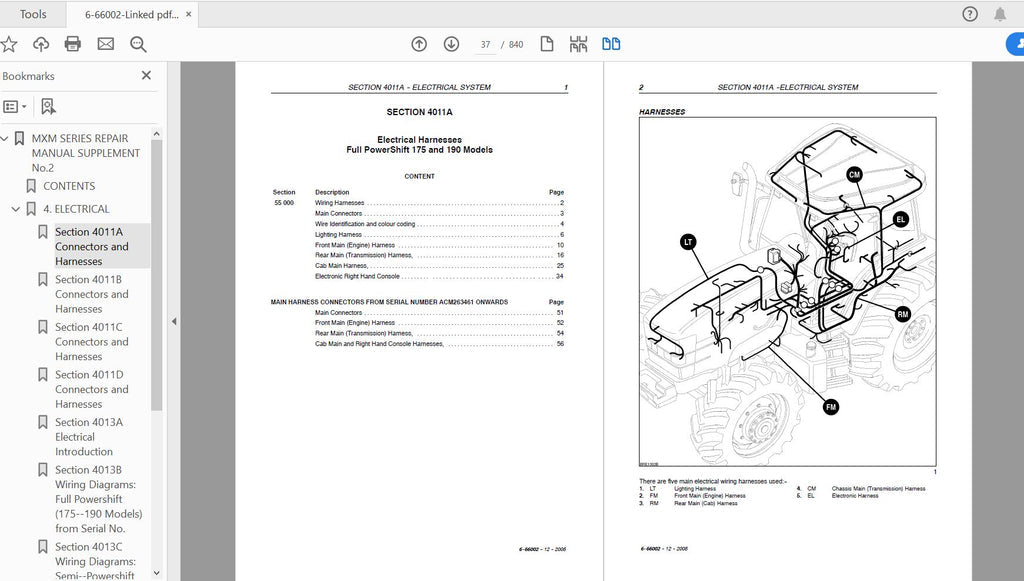Image resolution: width=1024 pixels, height=581 pixels.
Task: Print the document with the printer icon
Action: point(72,44)
